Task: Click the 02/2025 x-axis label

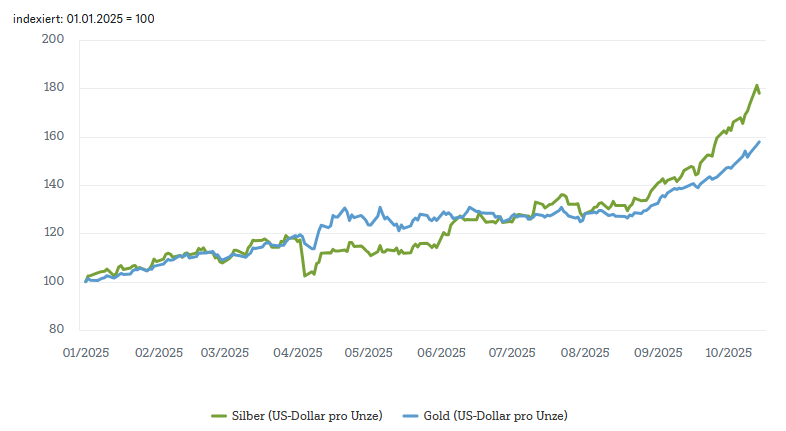Action: pos(157,352)
